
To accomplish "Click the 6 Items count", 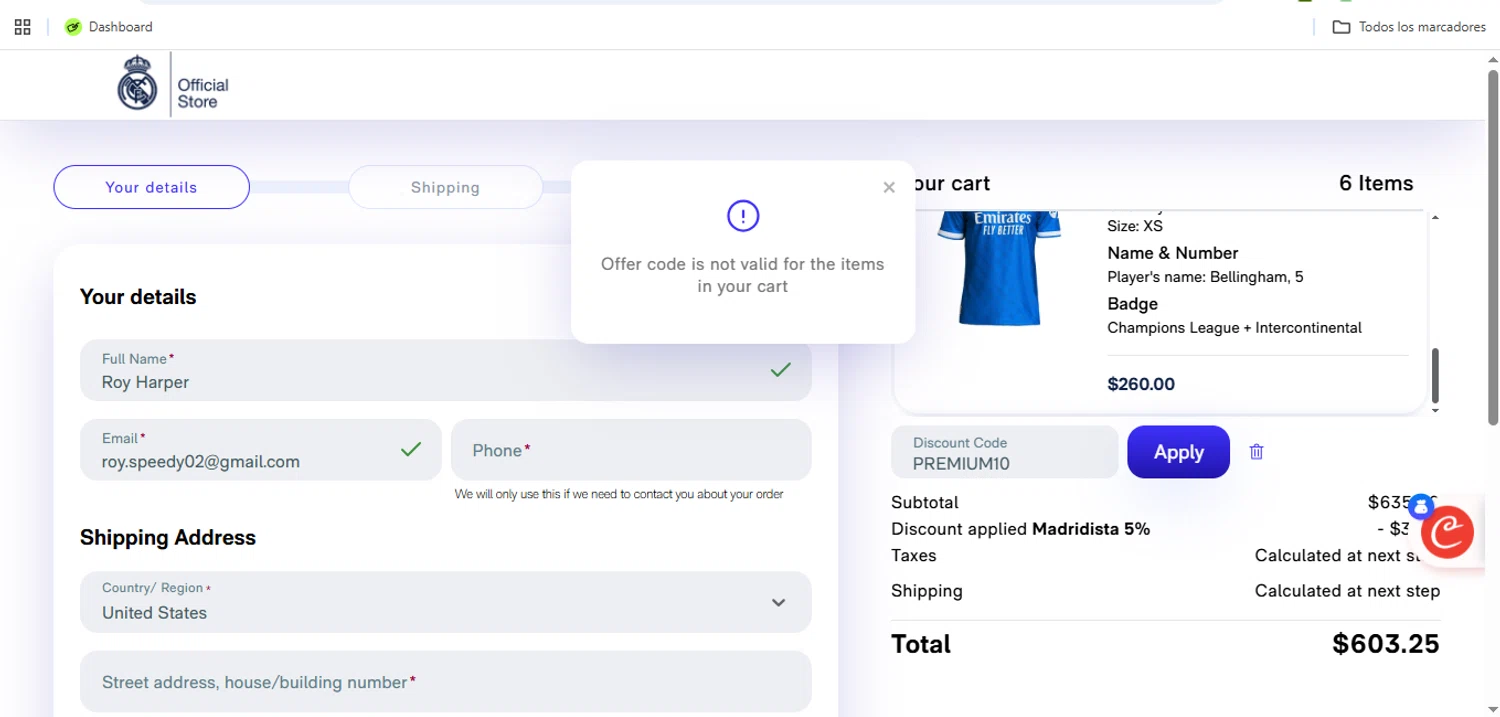I will tap(1376, 183).
